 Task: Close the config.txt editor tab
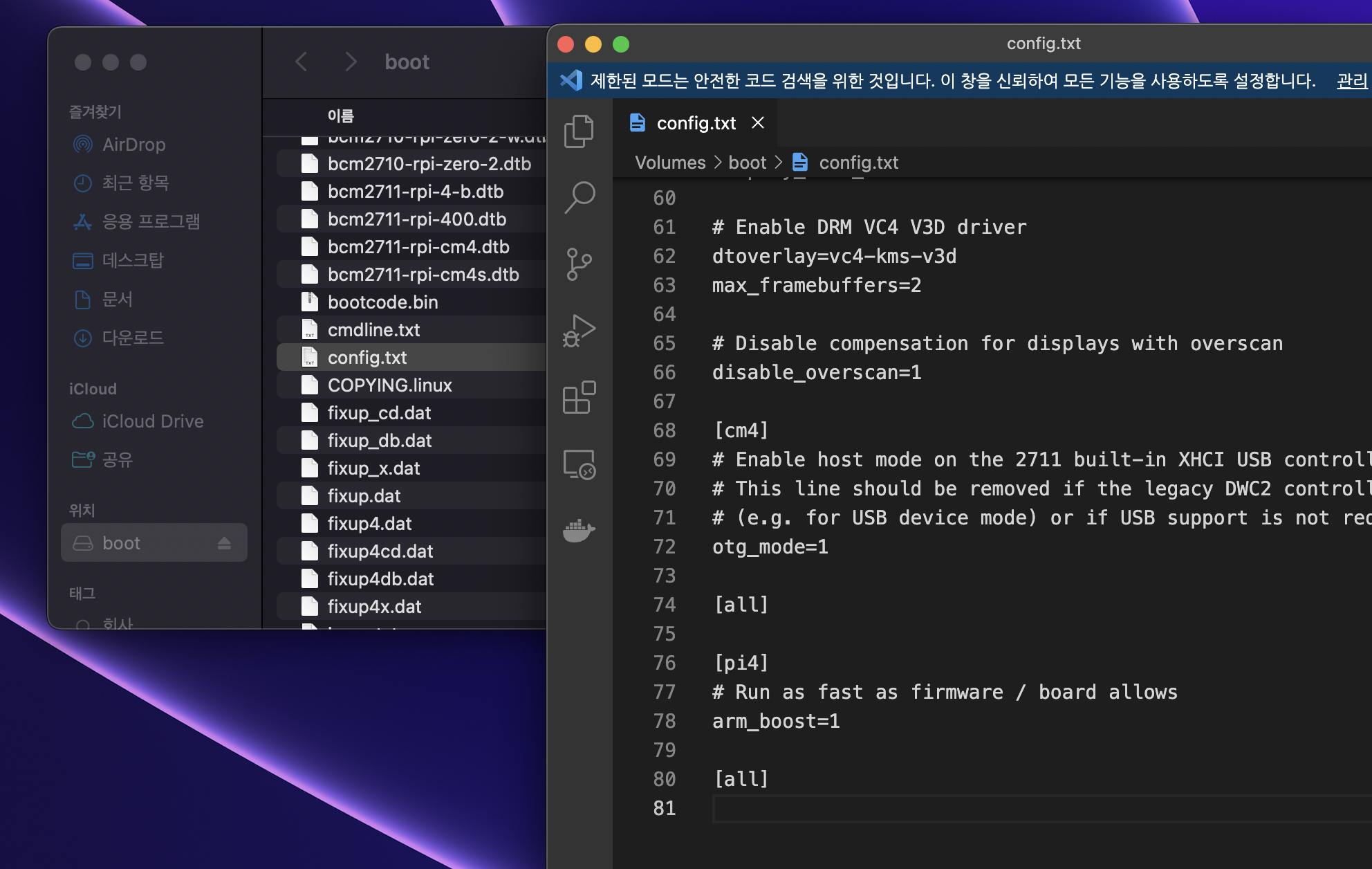(758, 123)
